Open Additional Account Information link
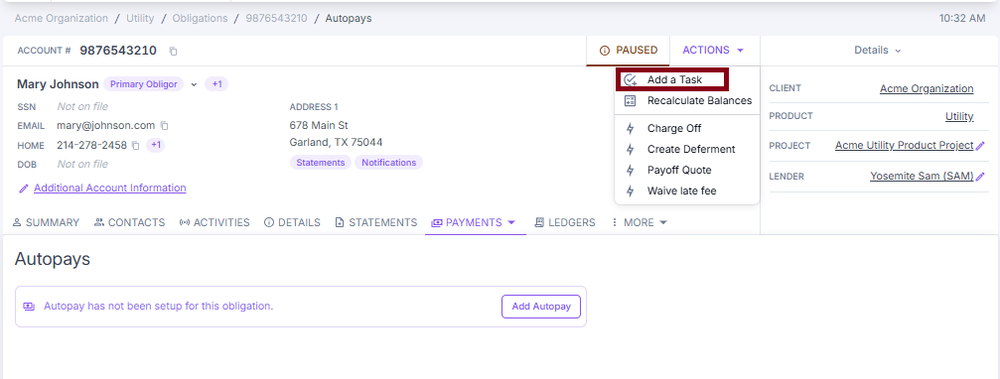 point(110,188)
